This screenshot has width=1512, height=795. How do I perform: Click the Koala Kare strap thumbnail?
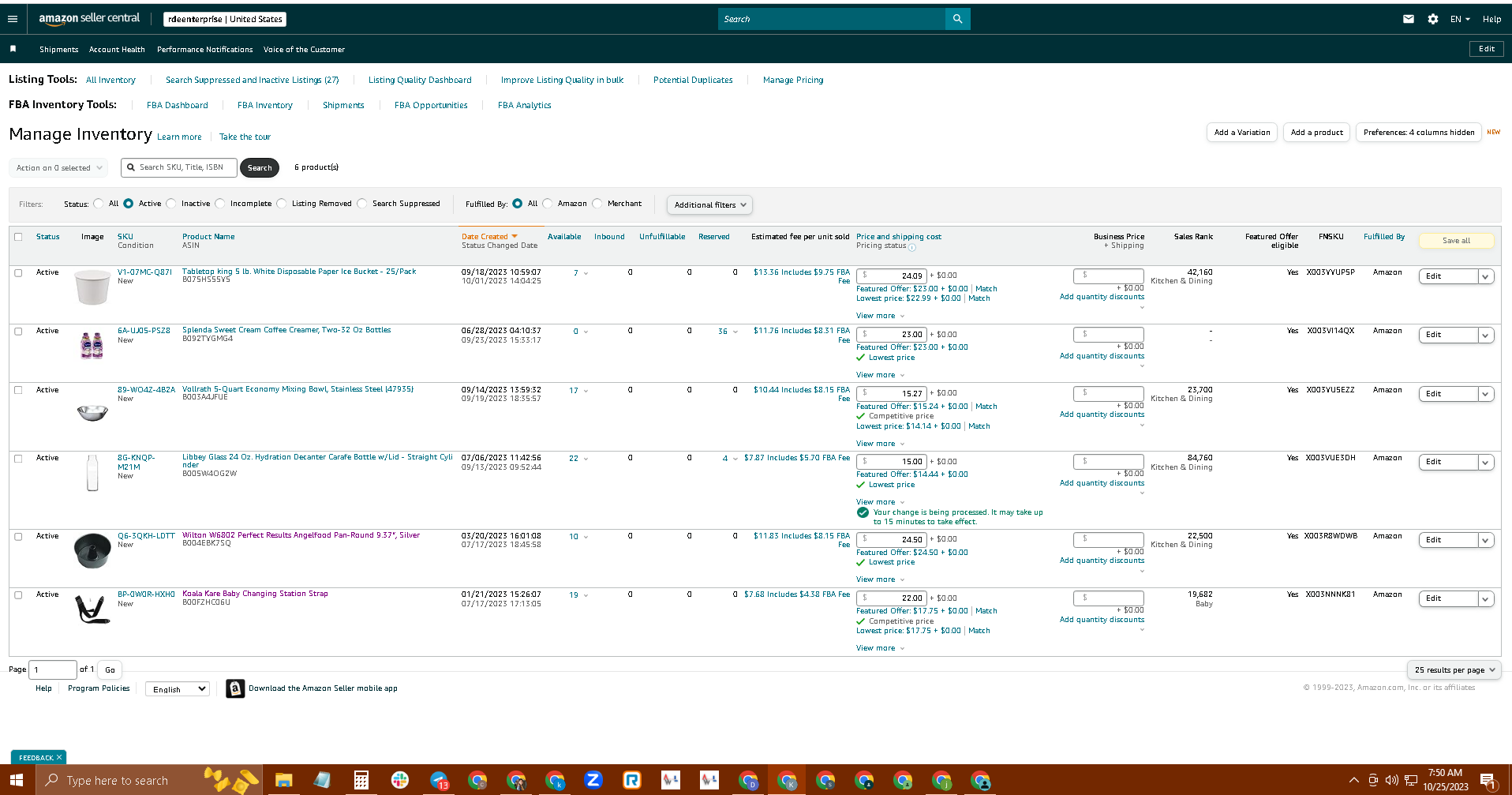coord(92,609)
